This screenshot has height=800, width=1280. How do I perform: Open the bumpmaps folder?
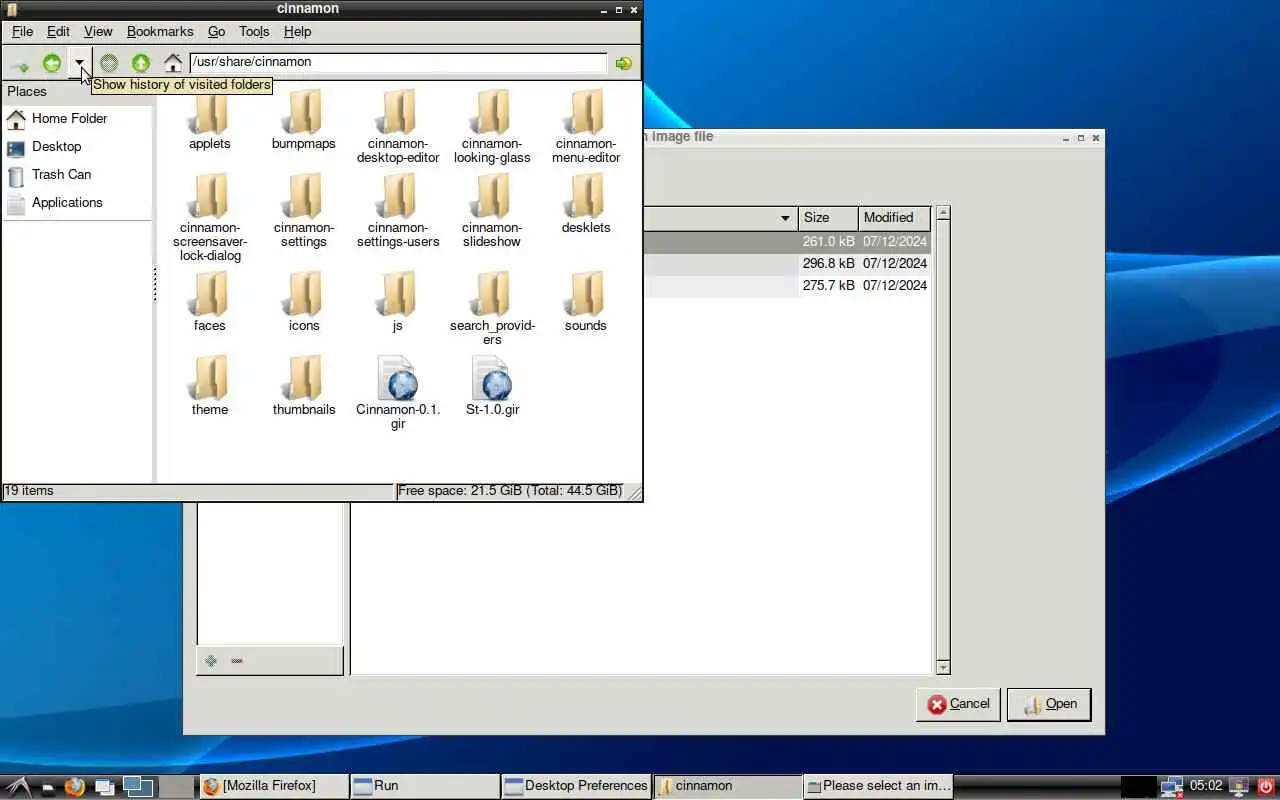coord(304,120)
